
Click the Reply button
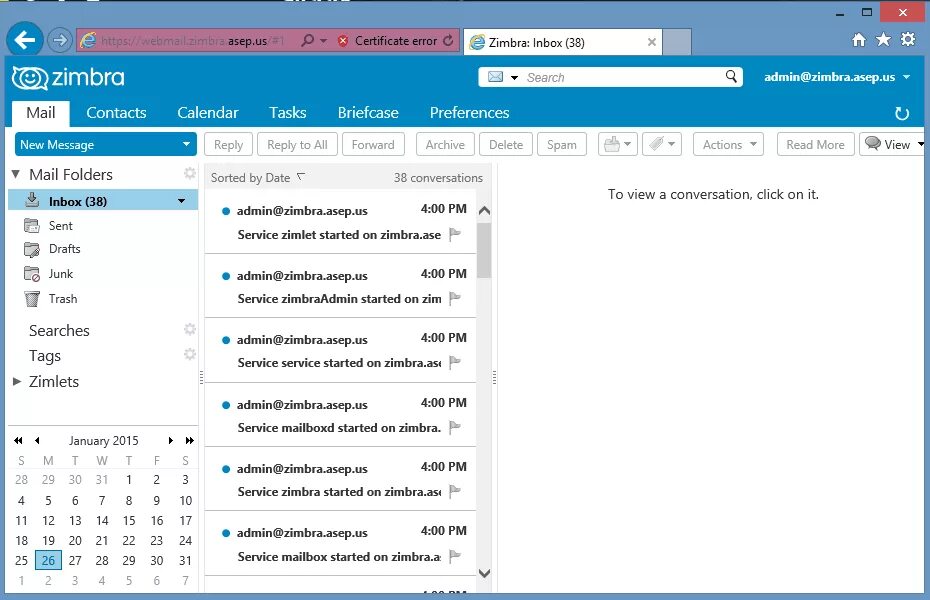[228, 145]
